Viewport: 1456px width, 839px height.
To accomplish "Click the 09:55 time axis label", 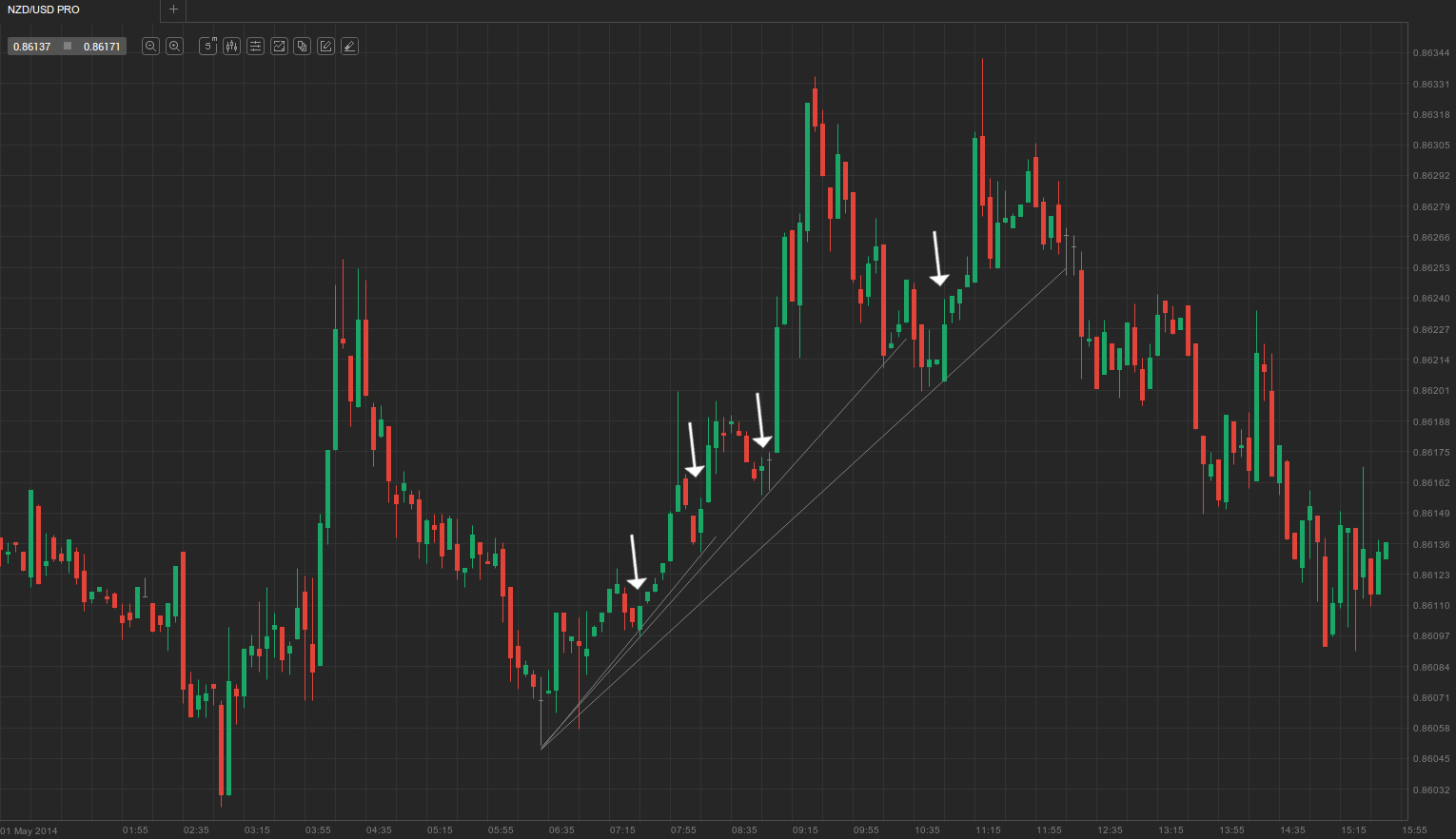I will coord(866,830).
